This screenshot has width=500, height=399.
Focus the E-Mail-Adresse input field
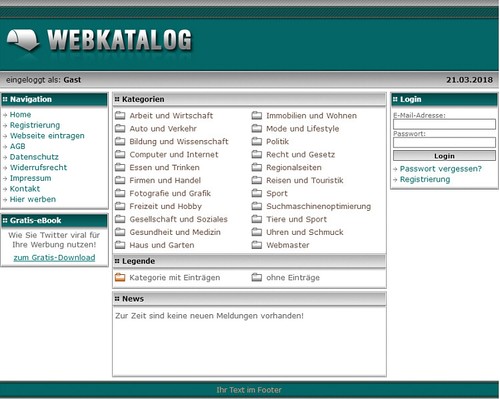point(444,124)
